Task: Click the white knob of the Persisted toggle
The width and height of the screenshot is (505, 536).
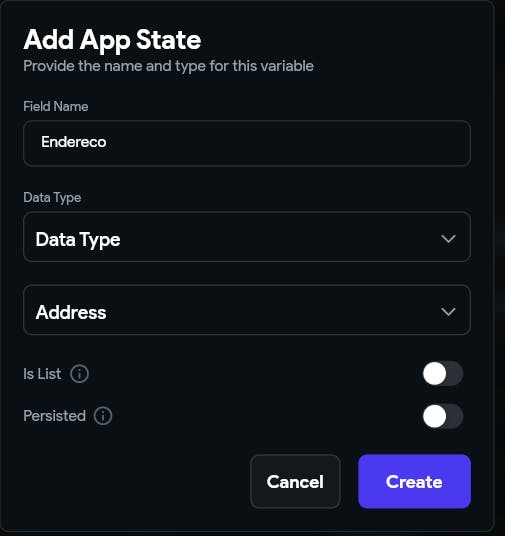Action: click(x=435, y=416)
